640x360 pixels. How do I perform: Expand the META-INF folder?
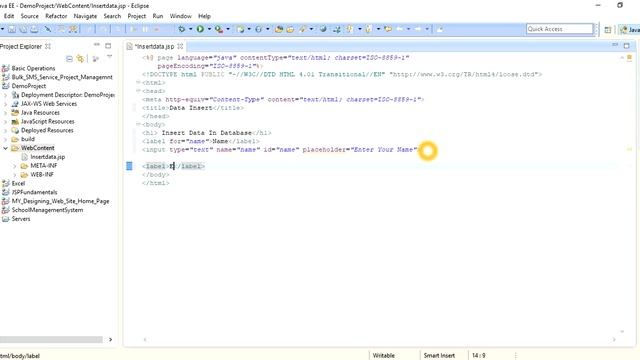pyautogui.click(x=15, y=166)
